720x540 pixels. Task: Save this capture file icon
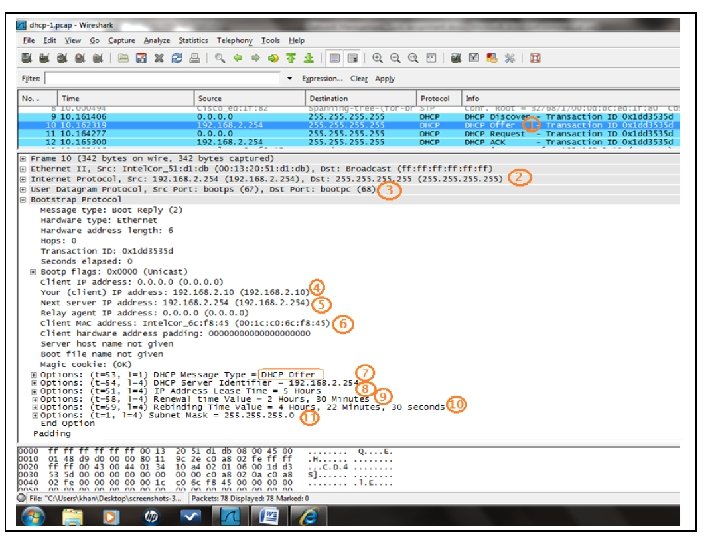point(141,58)
